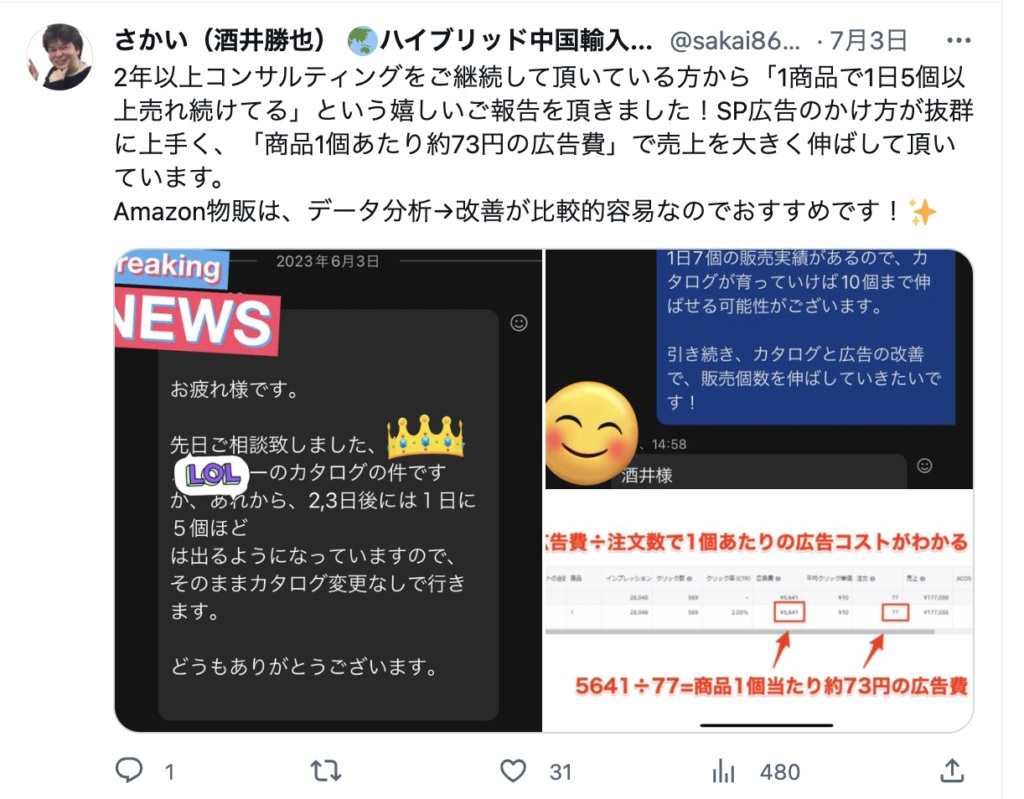Open the top-right blue message screenshot

759,369
